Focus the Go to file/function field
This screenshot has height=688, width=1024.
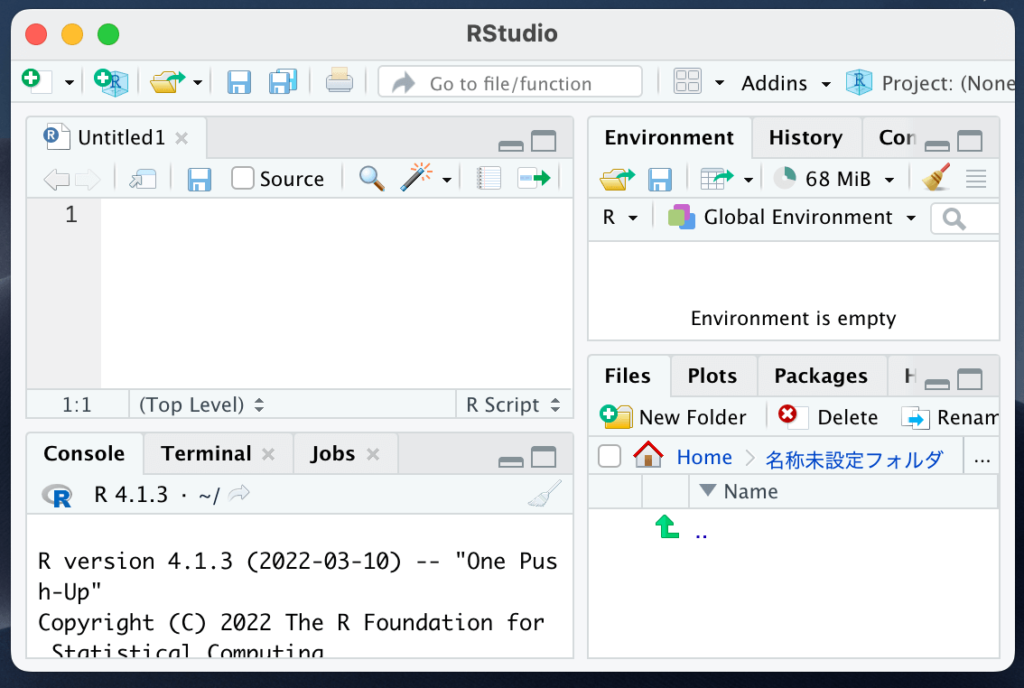[x=510, y=82]
